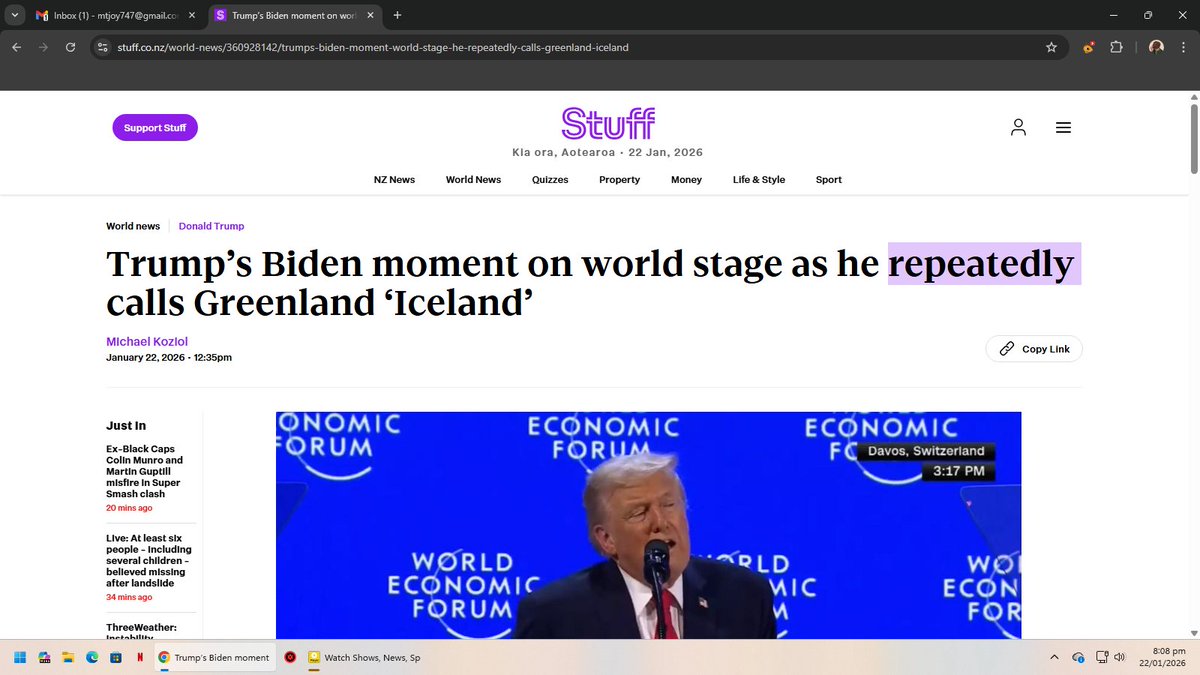
Task: Open the Stuff hamburger menu
Action: point(1063,127)
